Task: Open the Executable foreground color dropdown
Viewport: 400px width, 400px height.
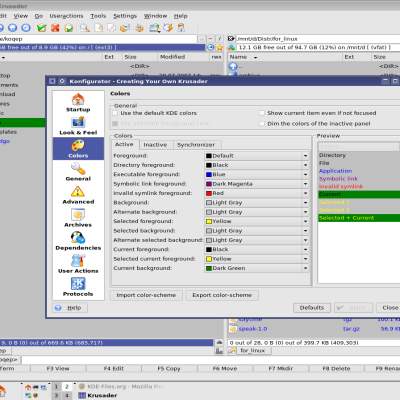Action: pyautogui.click(x=256, y=174)
